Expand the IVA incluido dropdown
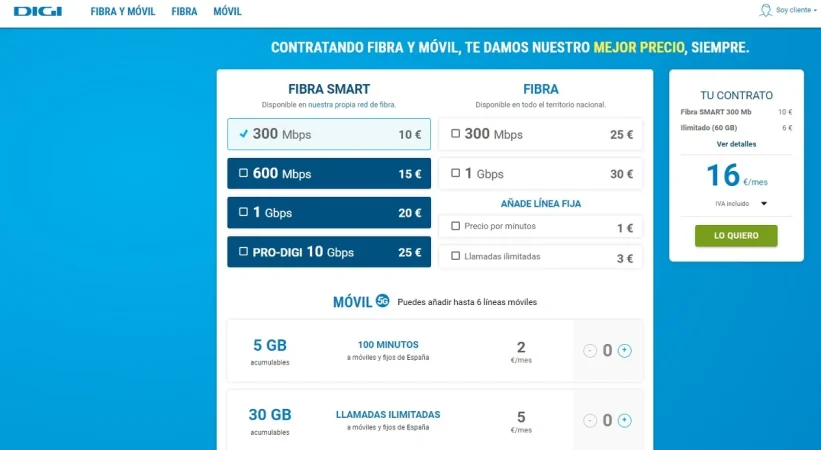 [764, 203]
